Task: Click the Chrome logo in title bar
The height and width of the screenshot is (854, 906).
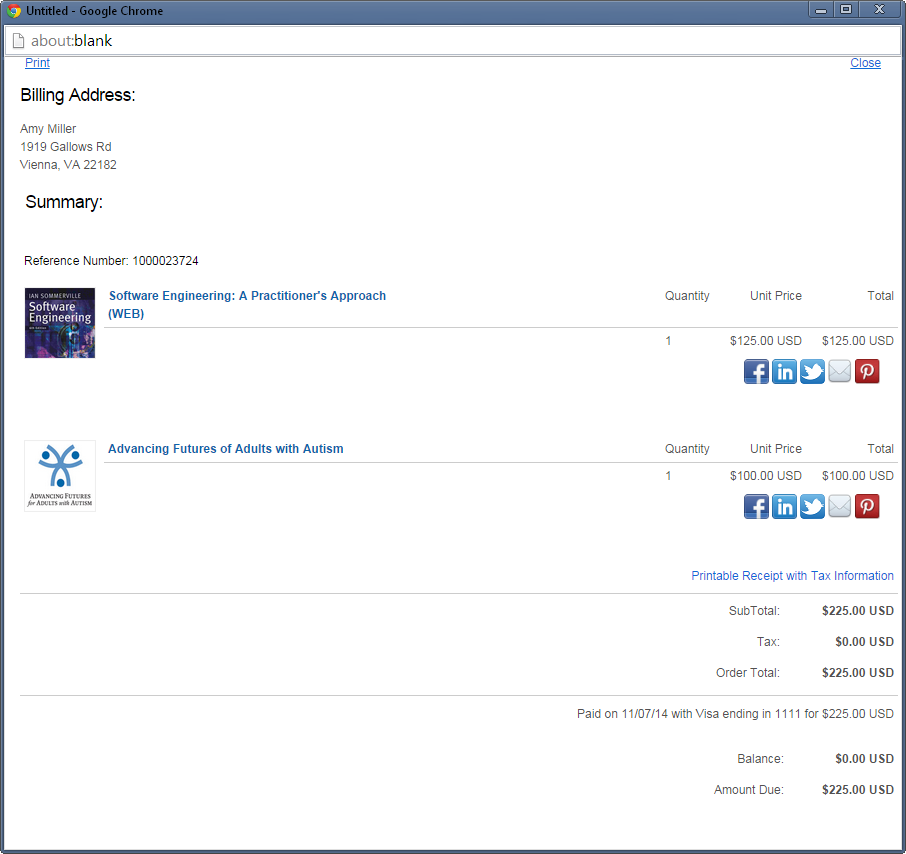Action: [14, 10]
